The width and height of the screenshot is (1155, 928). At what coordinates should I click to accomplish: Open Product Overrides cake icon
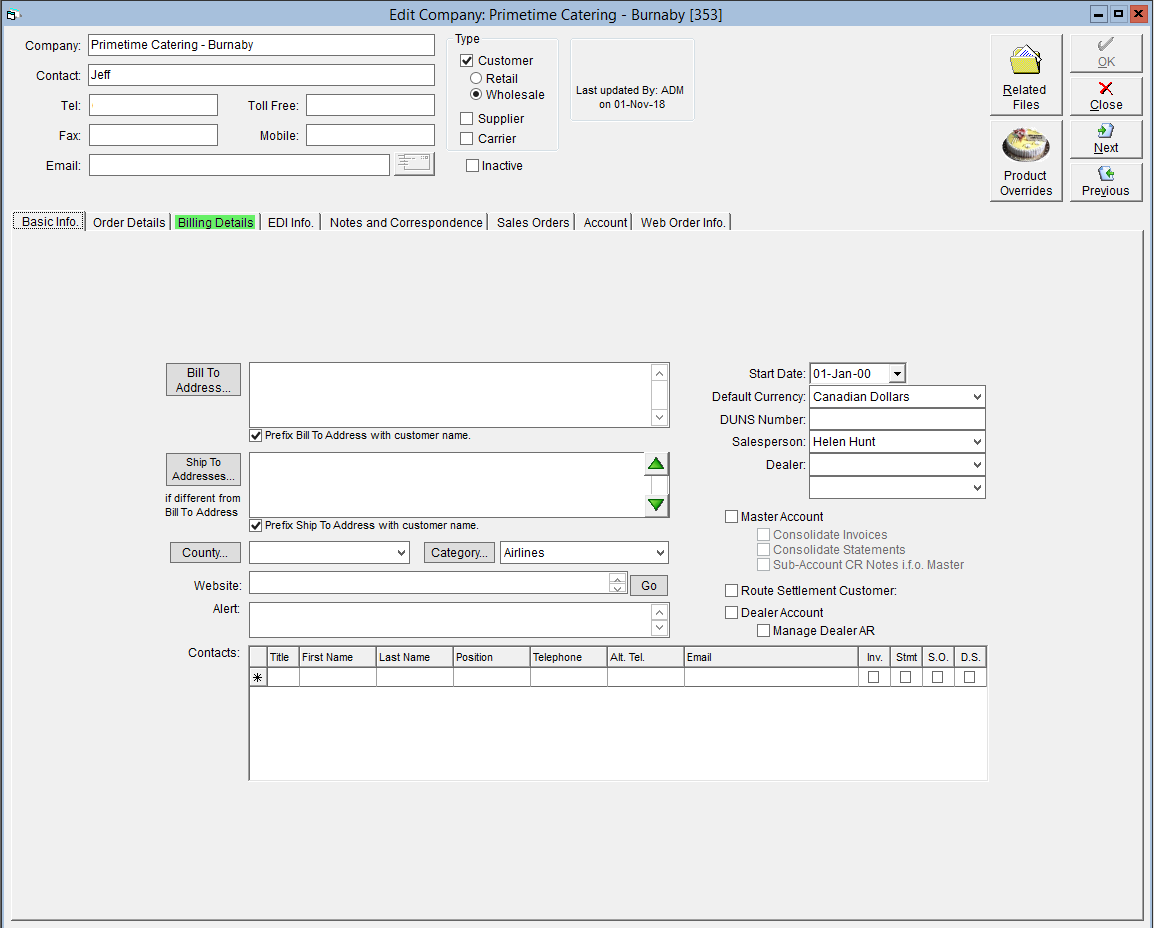[1025, 161]
